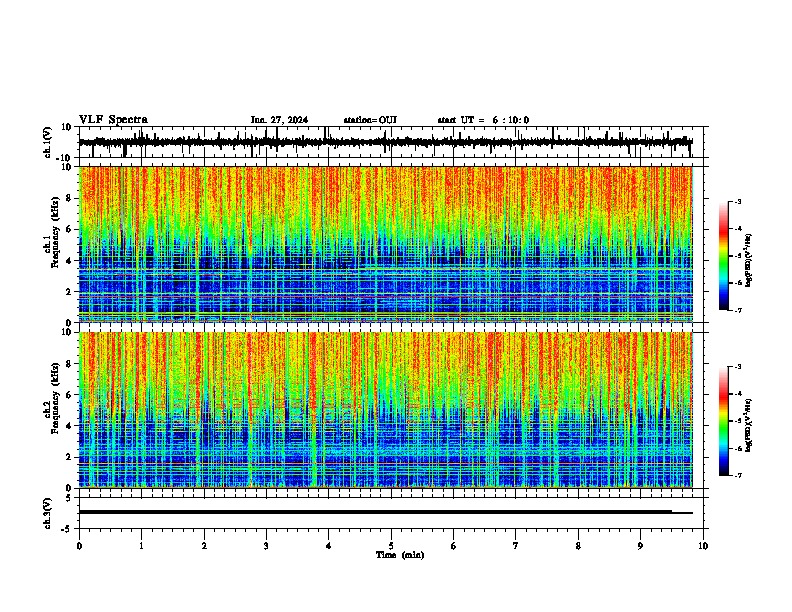Click time axis tick label '7'
Viewport: 792px width, 612px height.
516,546
